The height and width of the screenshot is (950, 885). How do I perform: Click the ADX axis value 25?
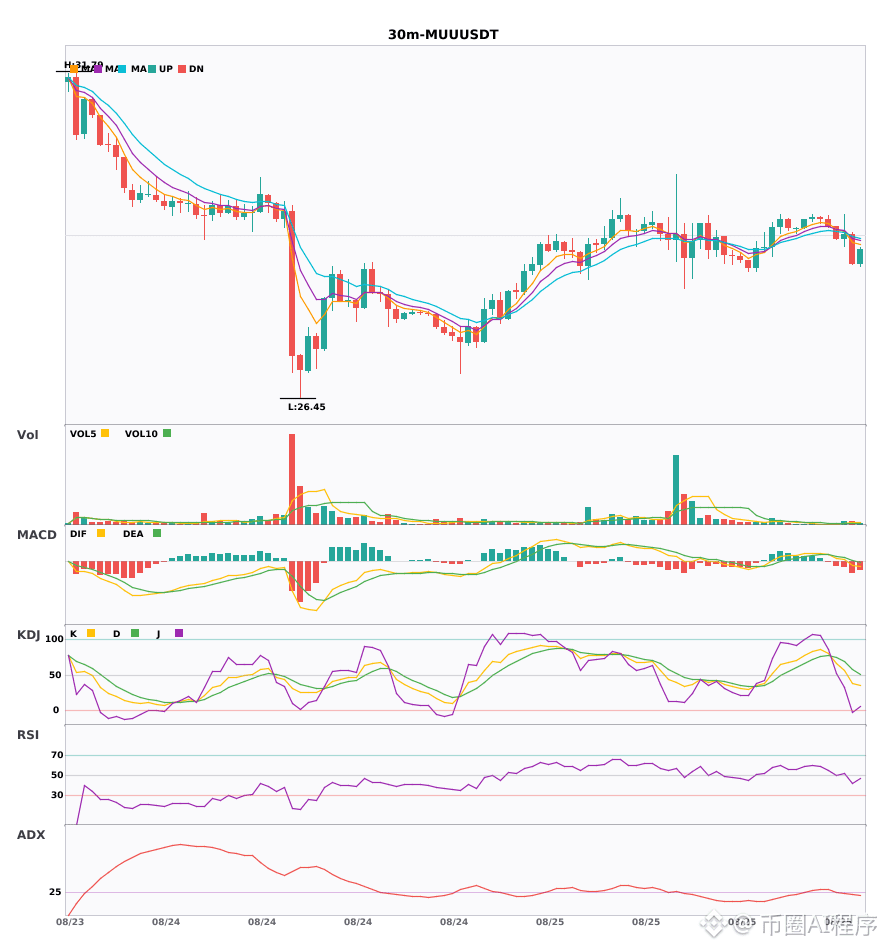pos(55,892)
